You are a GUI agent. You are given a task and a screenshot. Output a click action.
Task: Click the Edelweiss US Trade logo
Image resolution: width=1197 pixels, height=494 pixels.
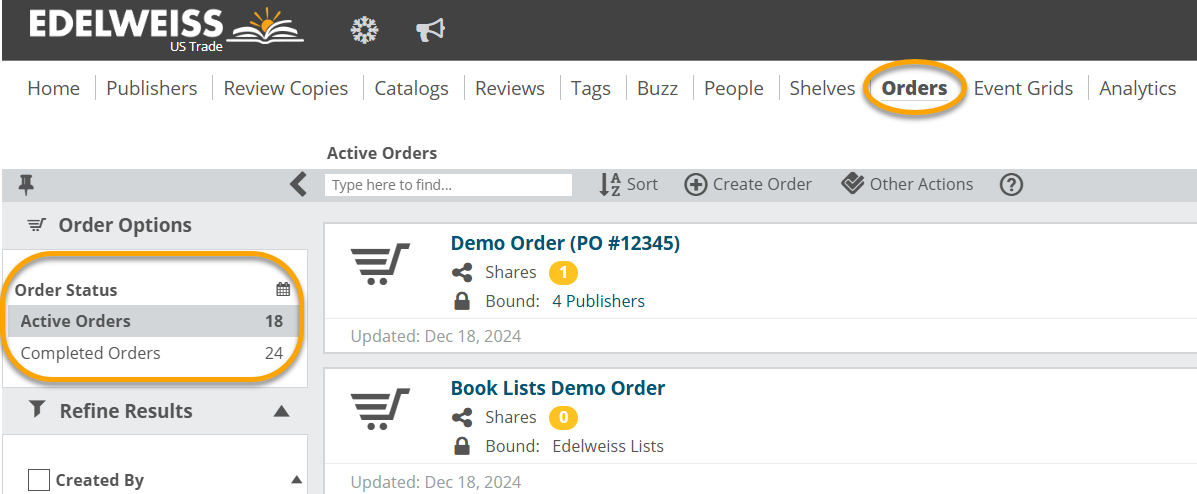tap(165, 30)
